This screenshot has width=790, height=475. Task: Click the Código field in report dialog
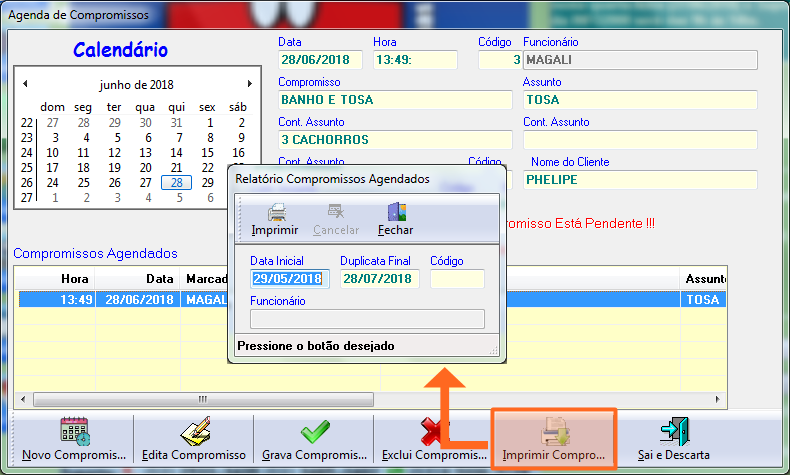(457, 279)
